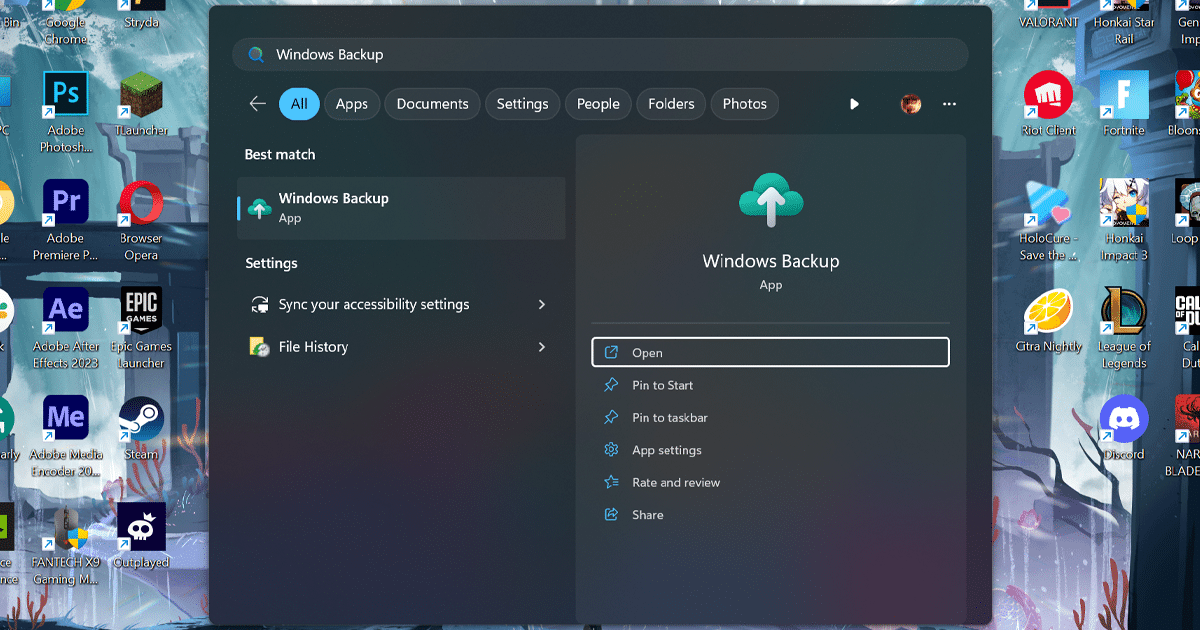1200x630 pixels.
Task: Click the search box containing Windows Backup
Action: point(600,55)
